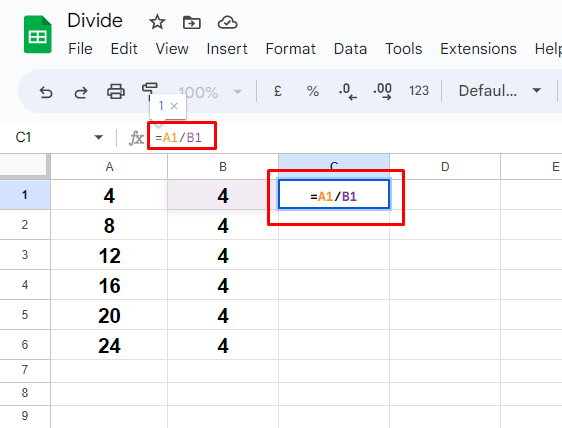Open the Google Sheets home icon
The width and height of the screenshot is (562, 428).
[x=38, y=34]
